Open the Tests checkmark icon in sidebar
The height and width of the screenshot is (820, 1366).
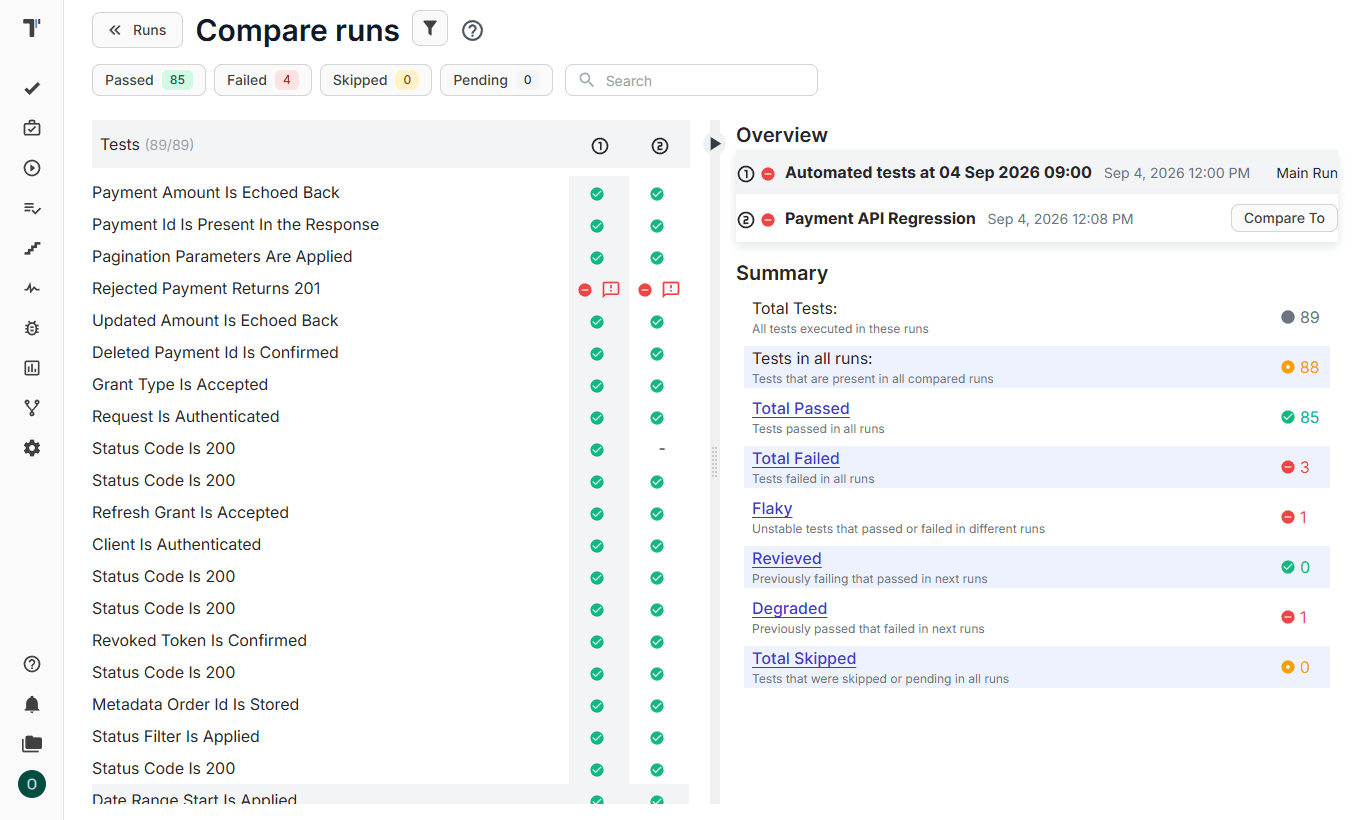[x=32, y=88]
